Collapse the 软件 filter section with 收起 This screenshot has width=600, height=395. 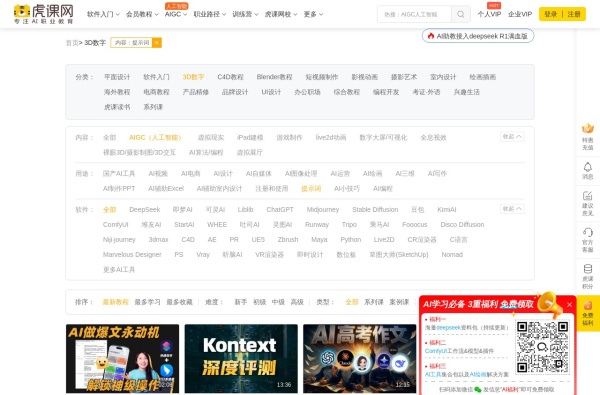pyautogui.click(x=512, y=209)
